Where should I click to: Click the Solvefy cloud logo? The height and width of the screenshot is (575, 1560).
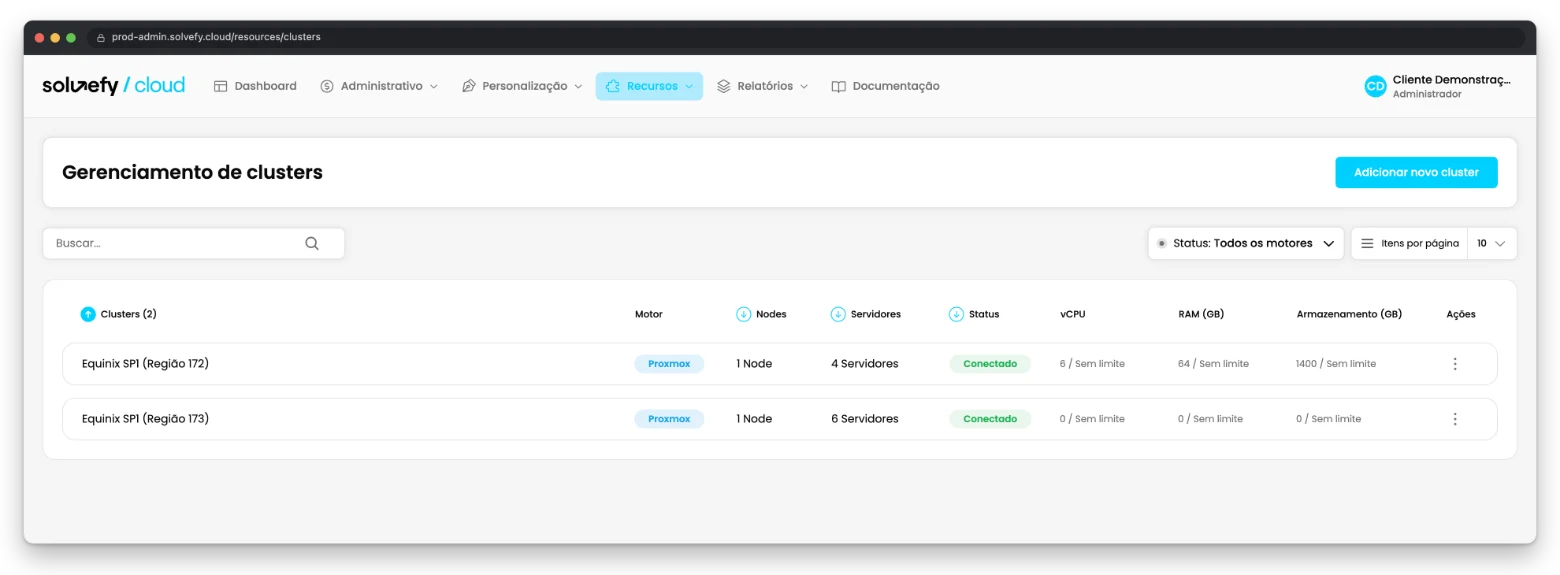point(113,86)
